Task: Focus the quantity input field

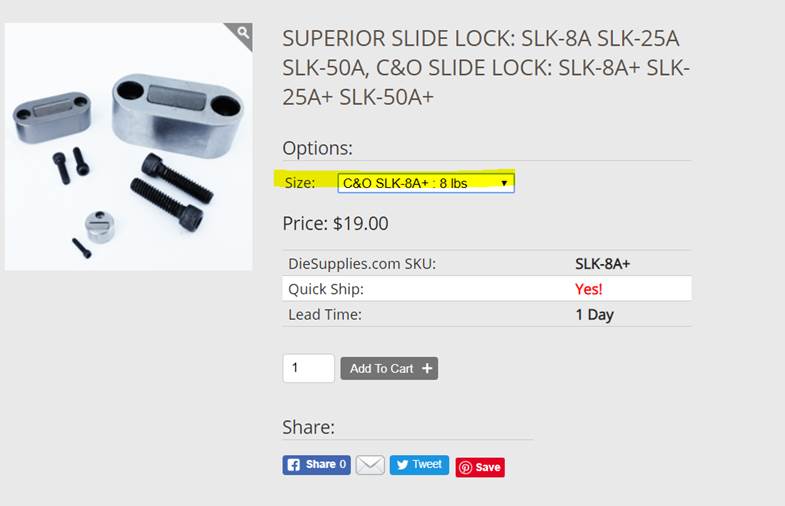Action: [x=308, y=368]
